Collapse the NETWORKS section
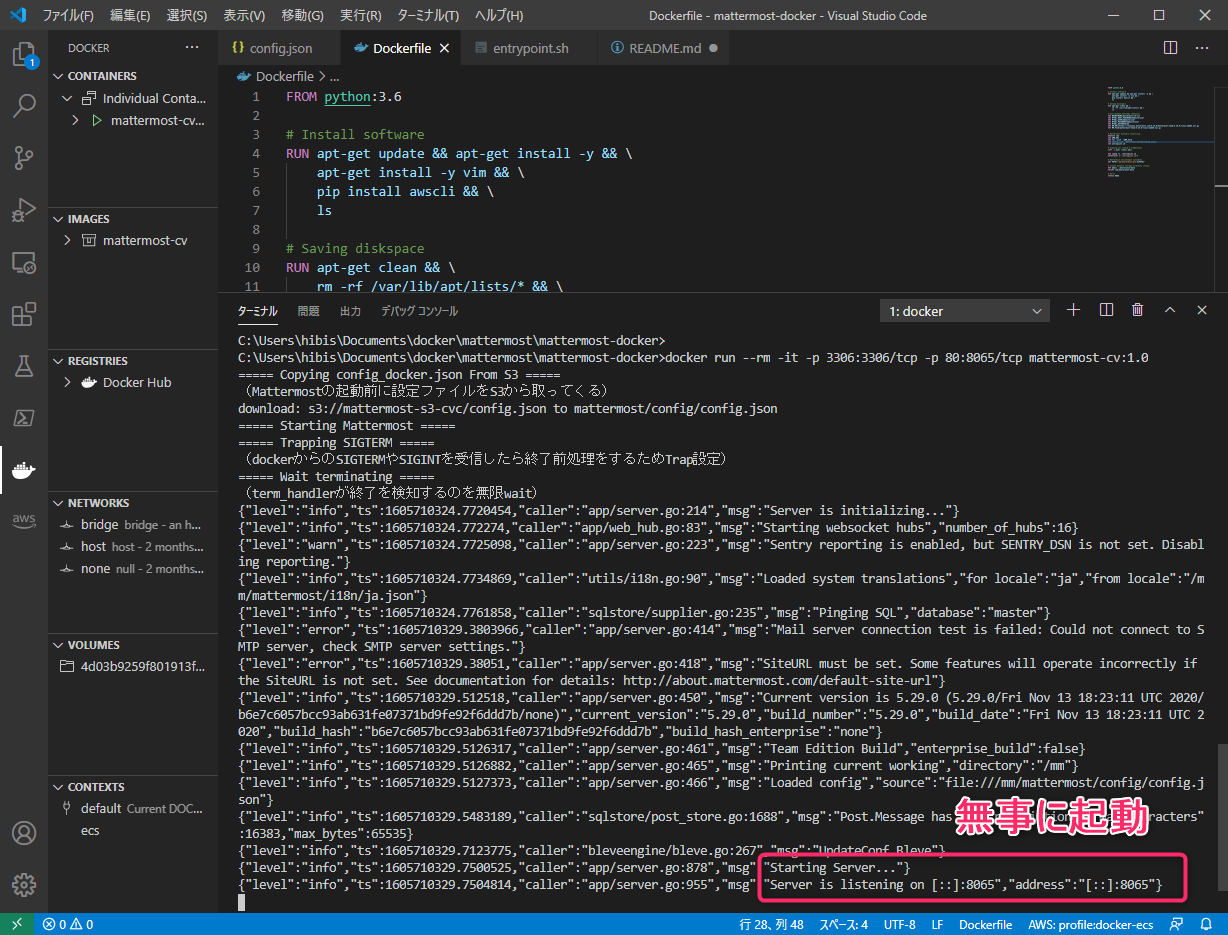The width and height of the screenshot is (1228, 935). coord(133,503)
